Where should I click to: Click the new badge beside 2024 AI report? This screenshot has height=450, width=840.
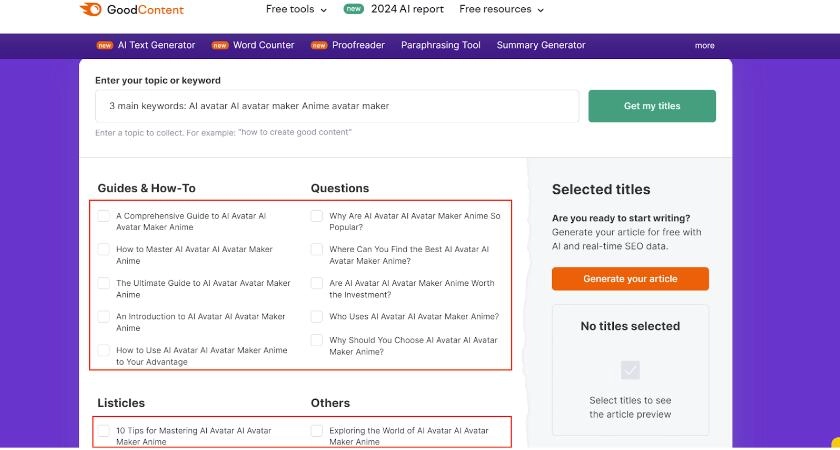[x=353, y=9]
